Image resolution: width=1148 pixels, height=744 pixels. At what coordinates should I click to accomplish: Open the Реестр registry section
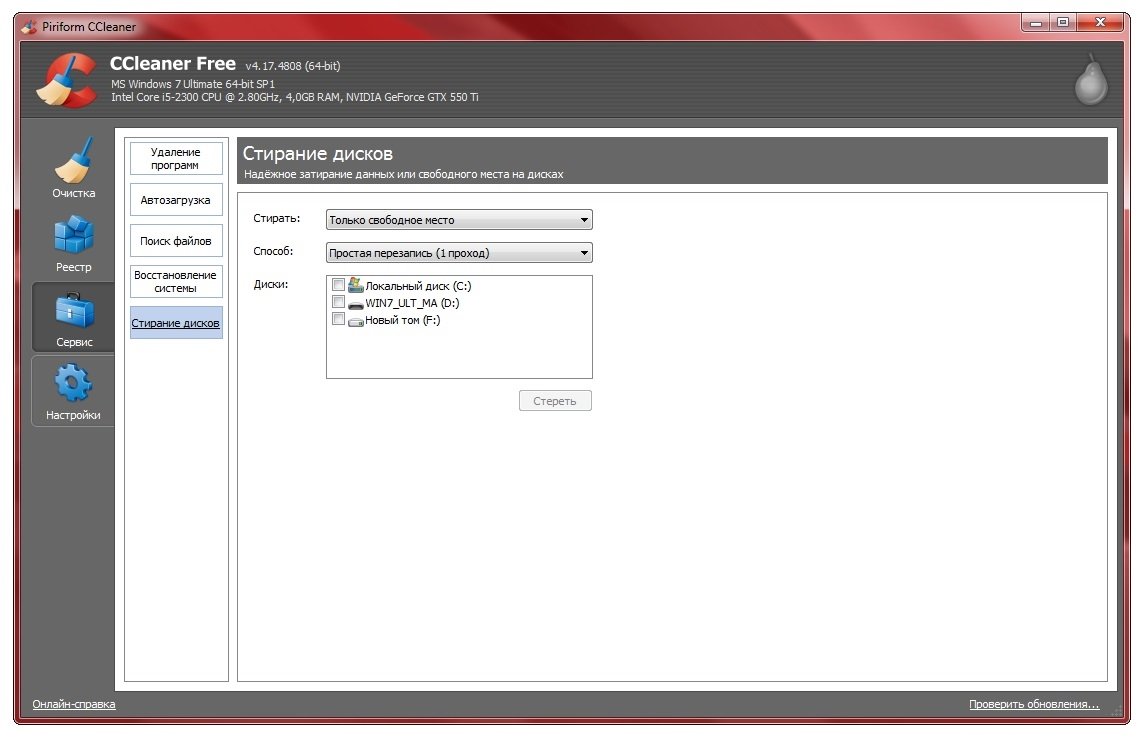point(74,243)
